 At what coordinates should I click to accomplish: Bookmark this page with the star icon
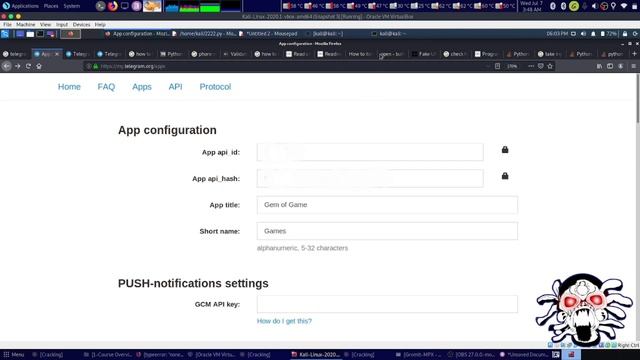550,66
